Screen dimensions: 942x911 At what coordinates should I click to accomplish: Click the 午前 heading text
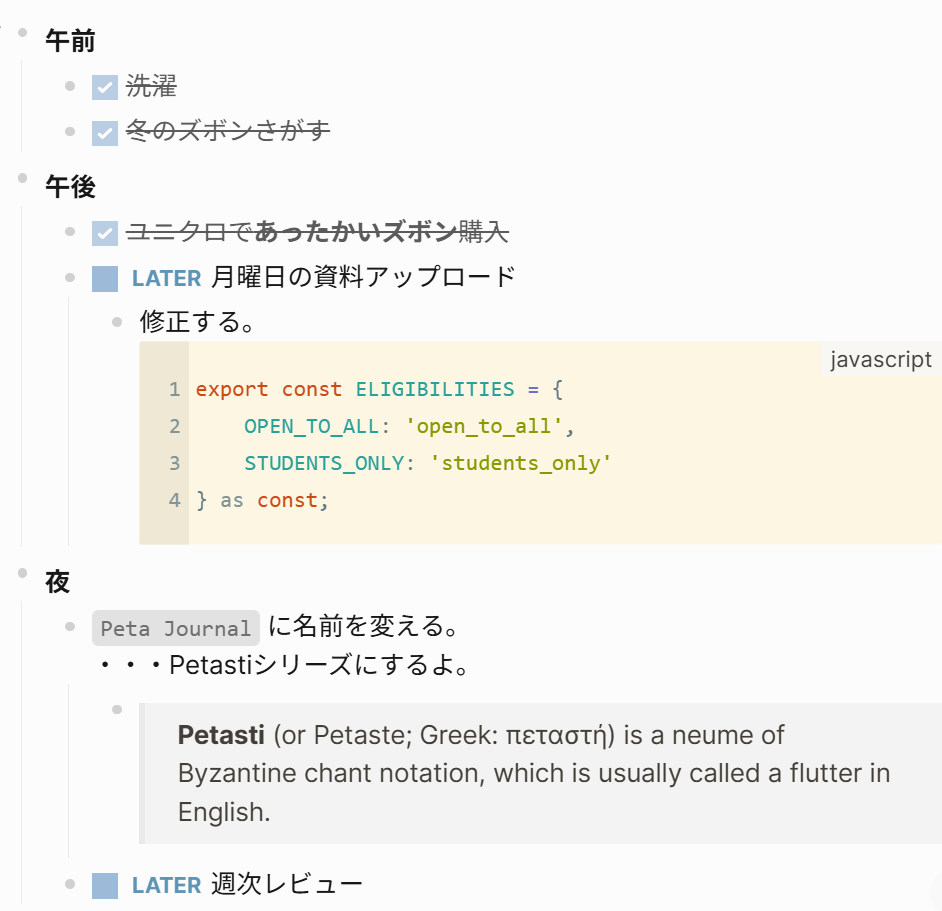pyautogui.click(x=70, y=41)
